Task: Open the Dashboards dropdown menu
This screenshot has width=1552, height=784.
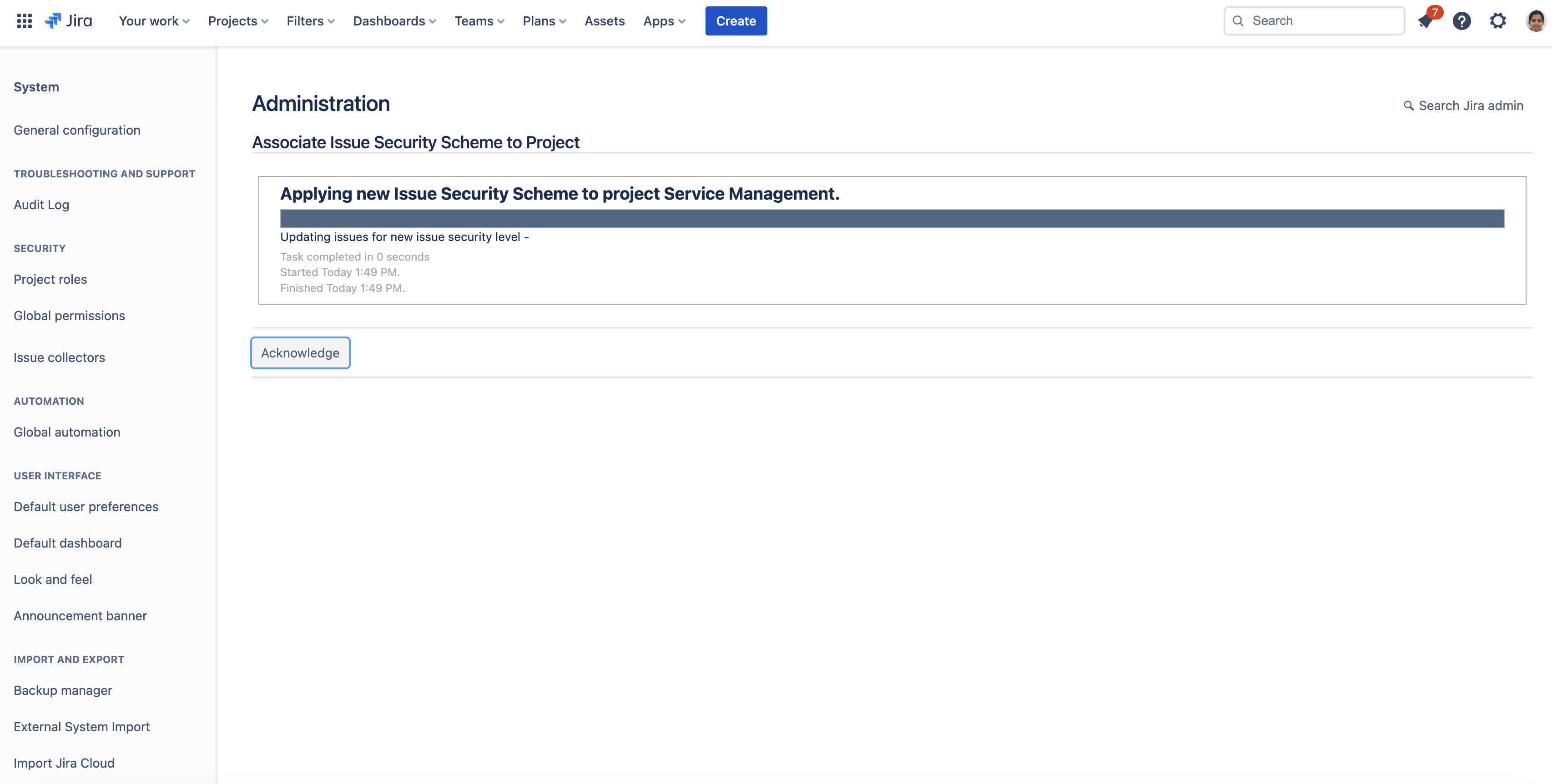Action: tap(394, 21)
